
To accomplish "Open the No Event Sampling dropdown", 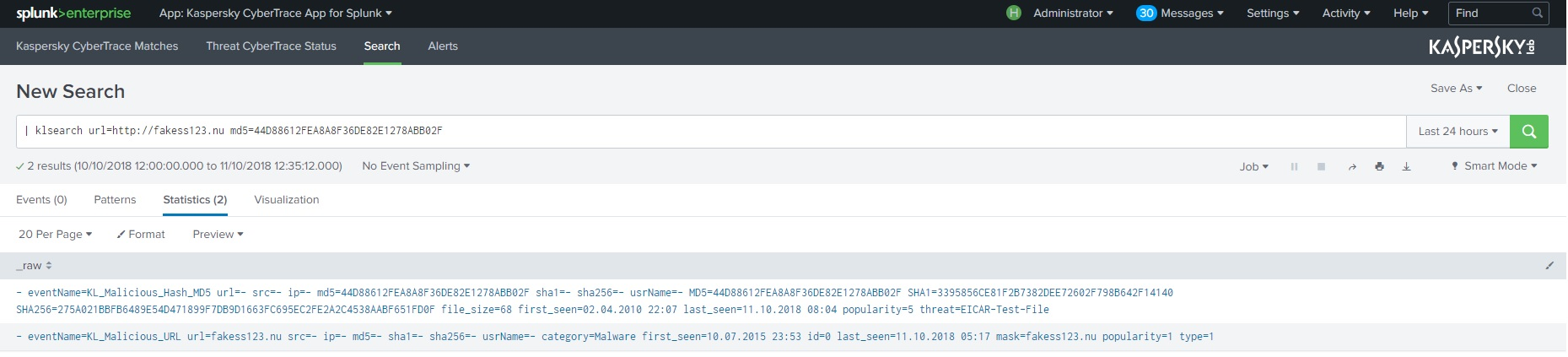I will [x=416, y=166].
